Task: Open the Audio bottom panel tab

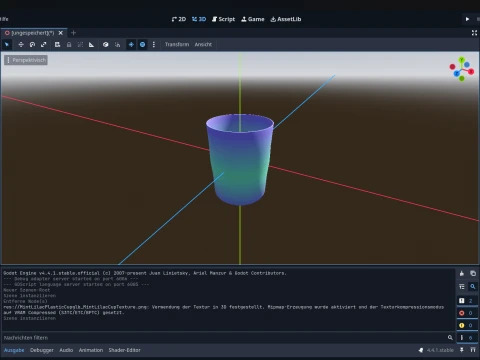Action: coord(66,350)
